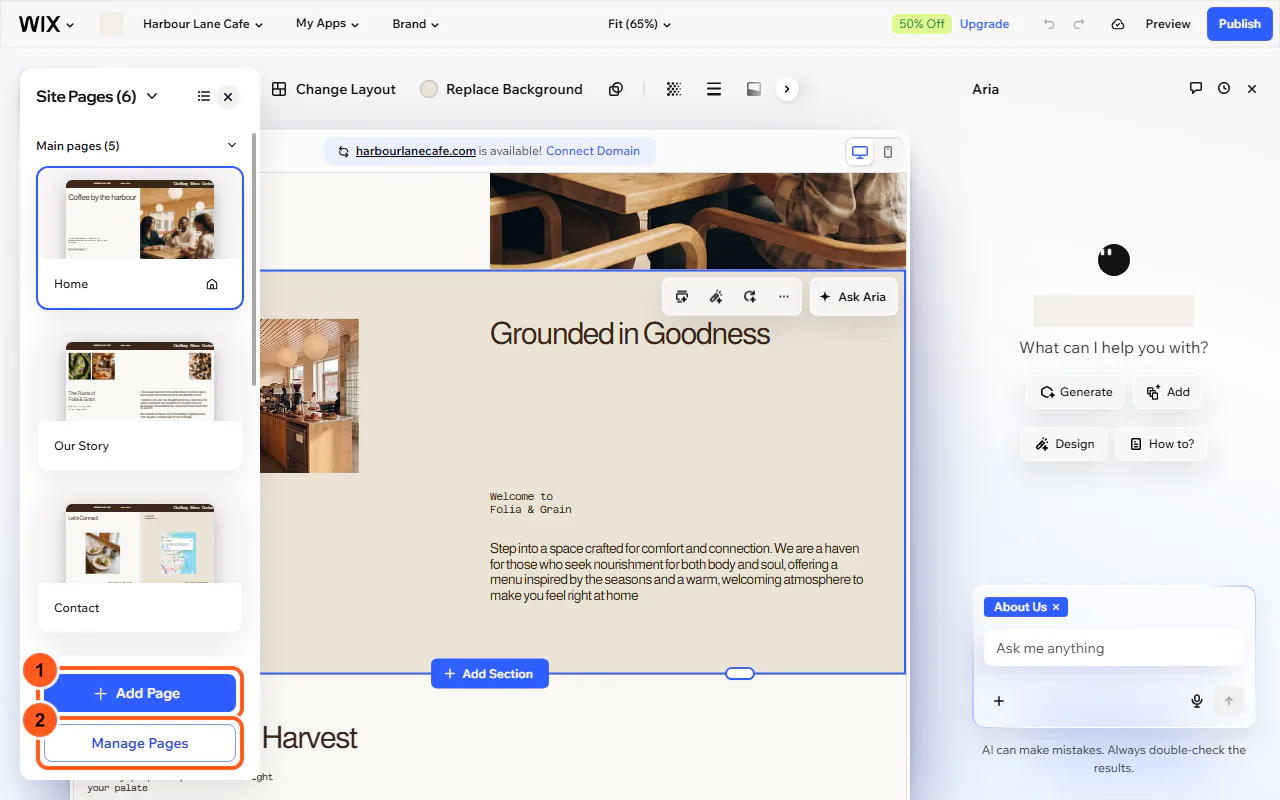This screenshot has height=800, width=1280.
Task: Click the Manage Pages button
Action: 140,743
